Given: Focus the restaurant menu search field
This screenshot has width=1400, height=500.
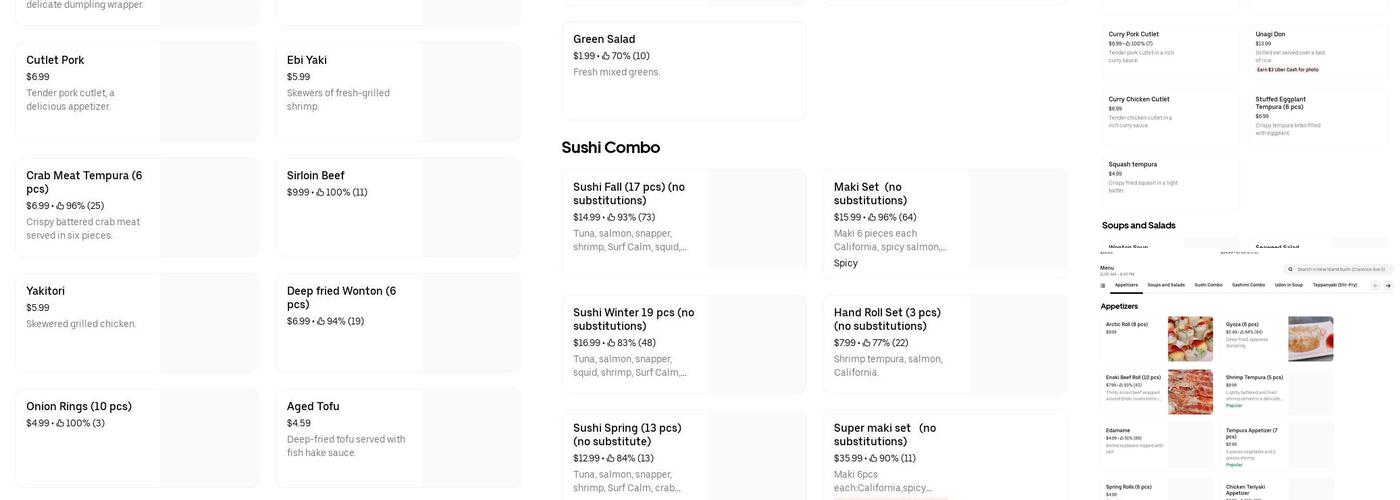Looking at the screenshot, I should 1340,269.
